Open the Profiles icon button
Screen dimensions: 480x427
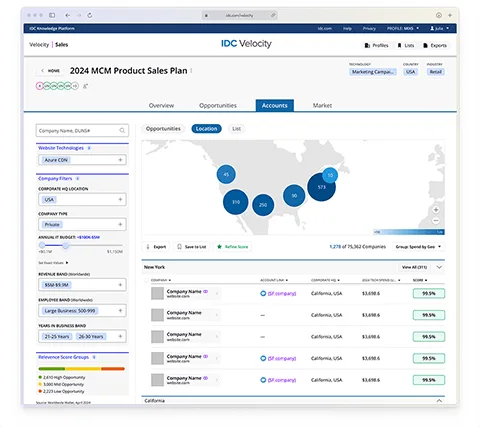tap(376, 45)
